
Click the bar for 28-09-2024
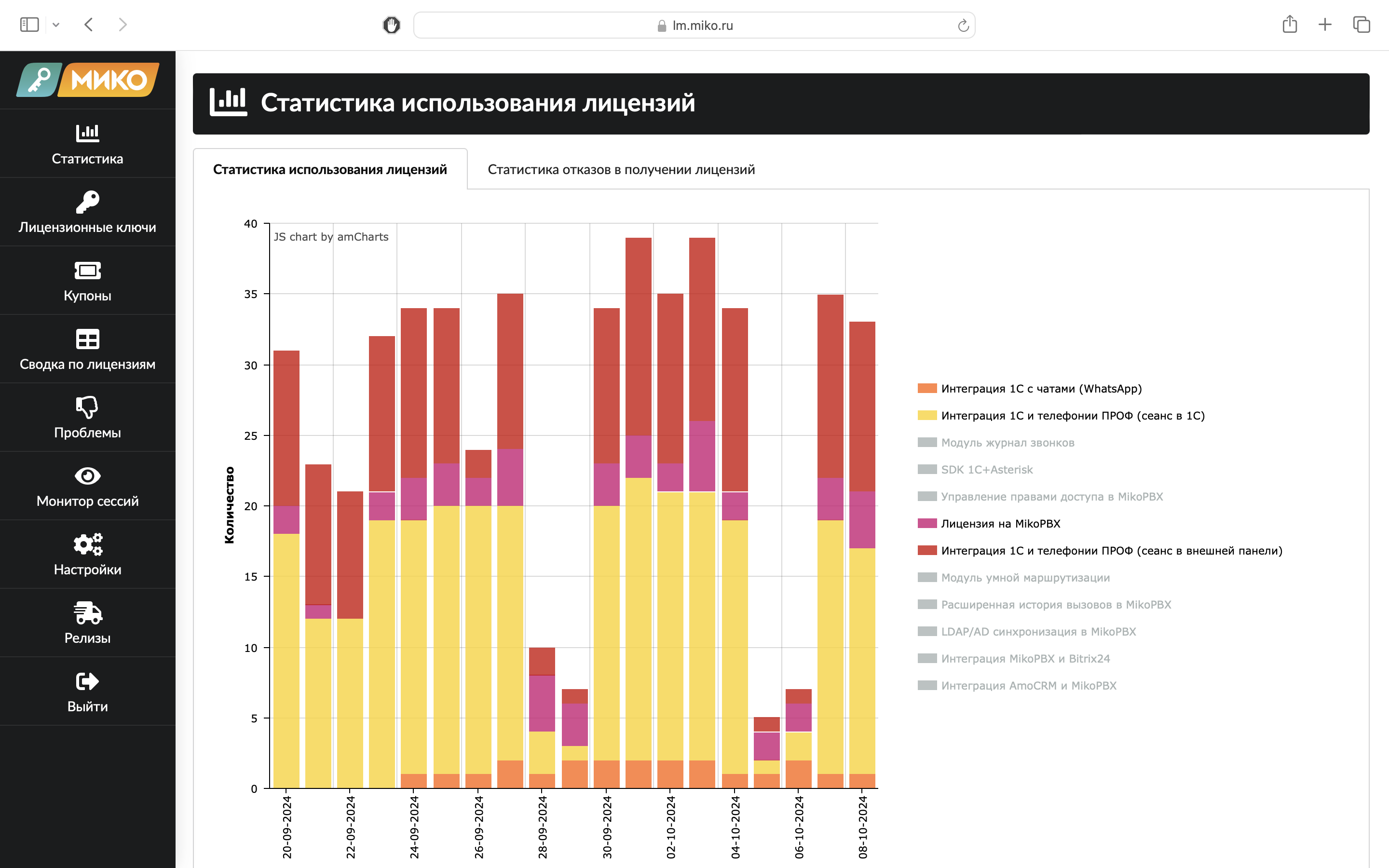(542, 718)
